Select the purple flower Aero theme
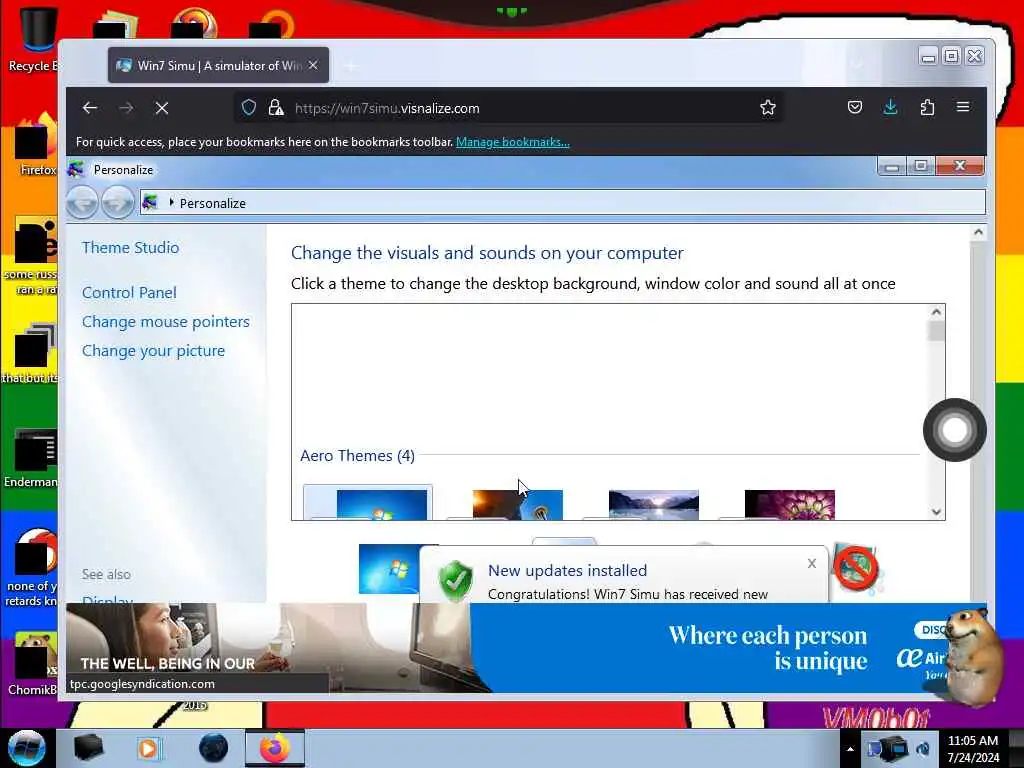The height and width of the screenshot is (768, 1024). (x=790, y=505)
